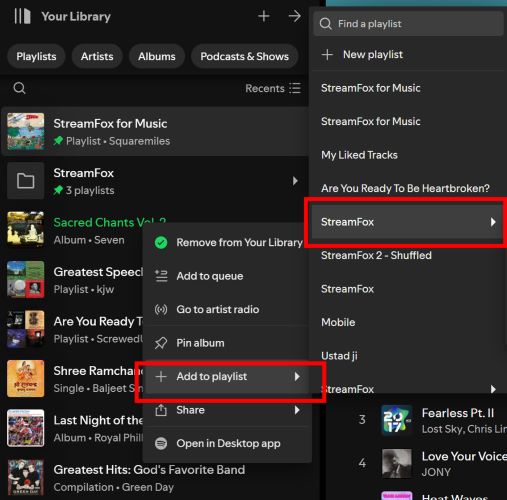This screenshot has height=500, width=507.
Task: Select Go to artist radio
Action: (x=227, y=309)
